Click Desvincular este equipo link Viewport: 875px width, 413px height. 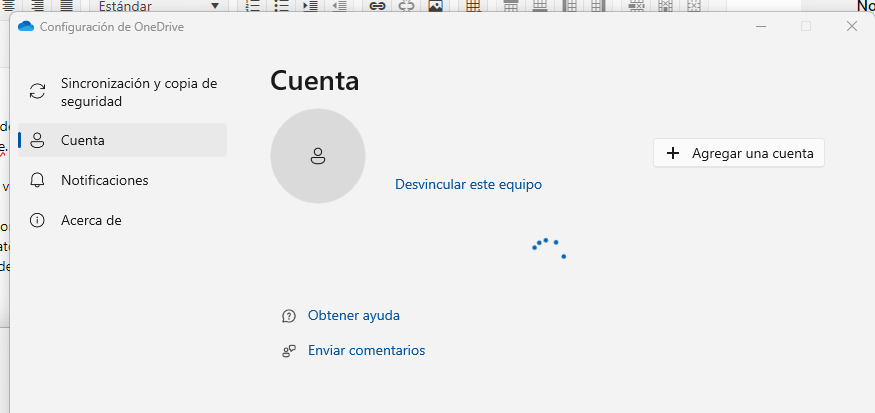point(468,184)
